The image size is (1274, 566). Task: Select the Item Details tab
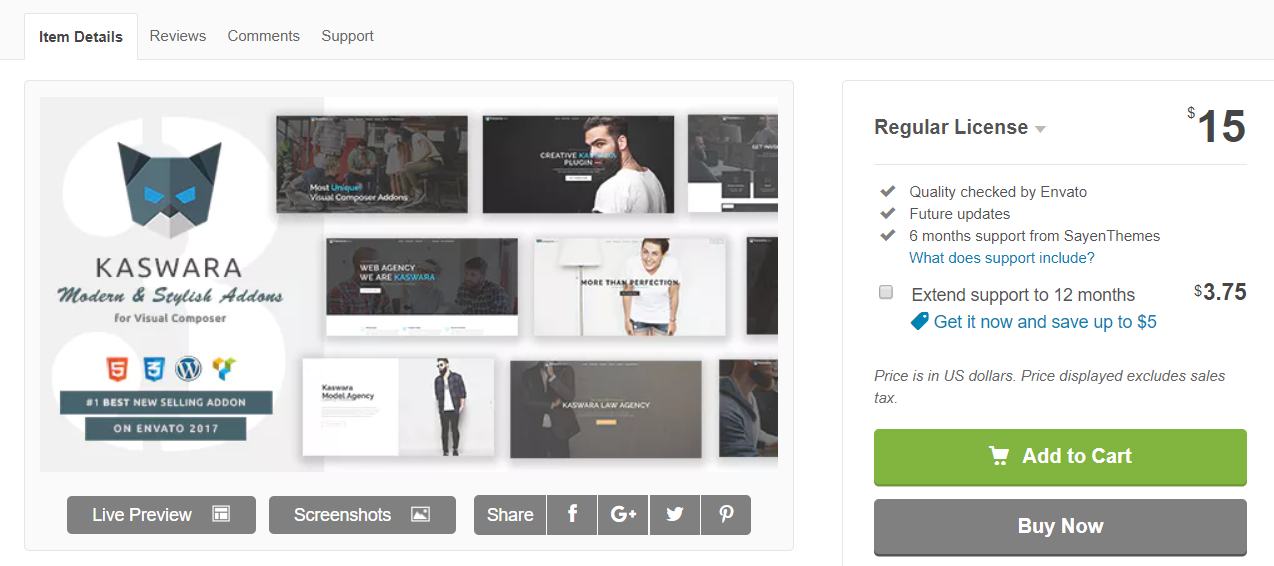pos(81,37)
